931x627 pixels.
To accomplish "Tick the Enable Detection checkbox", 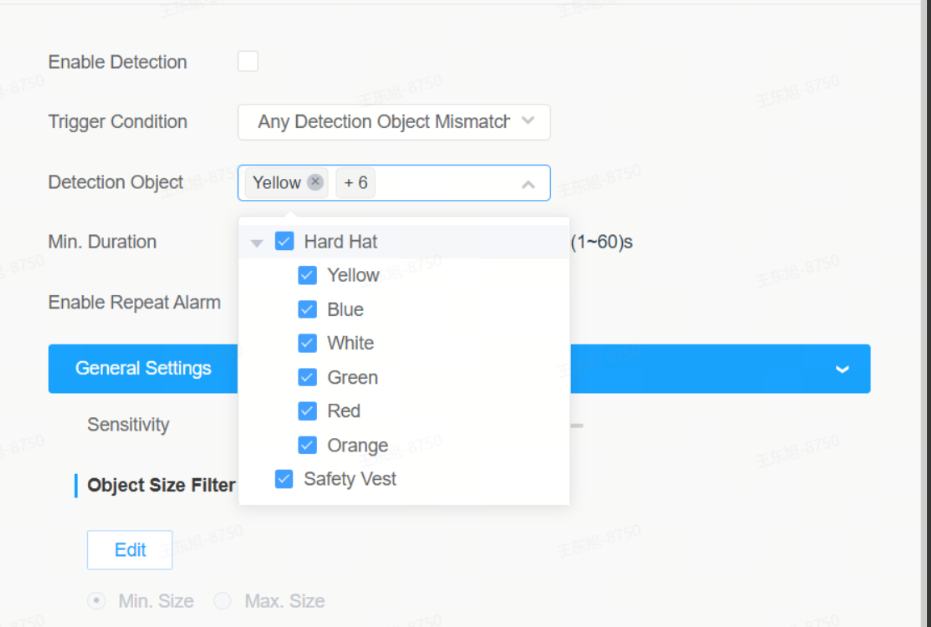I will click(x=248, y=61).
